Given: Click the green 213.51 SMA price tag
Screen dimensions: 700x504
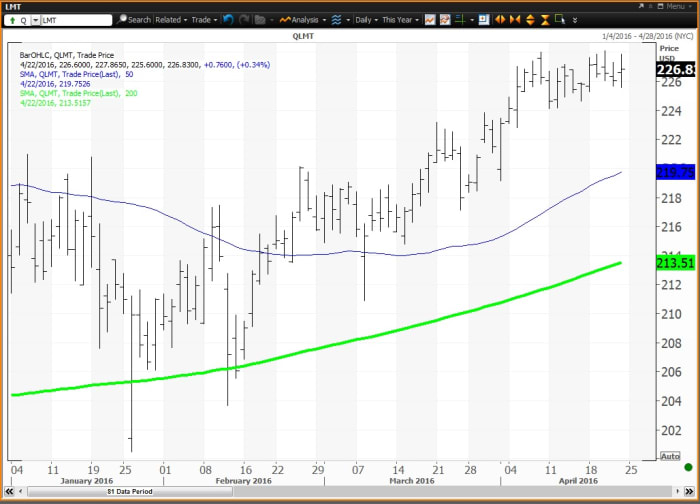Looking at the screenshot, I should [675, 263].
